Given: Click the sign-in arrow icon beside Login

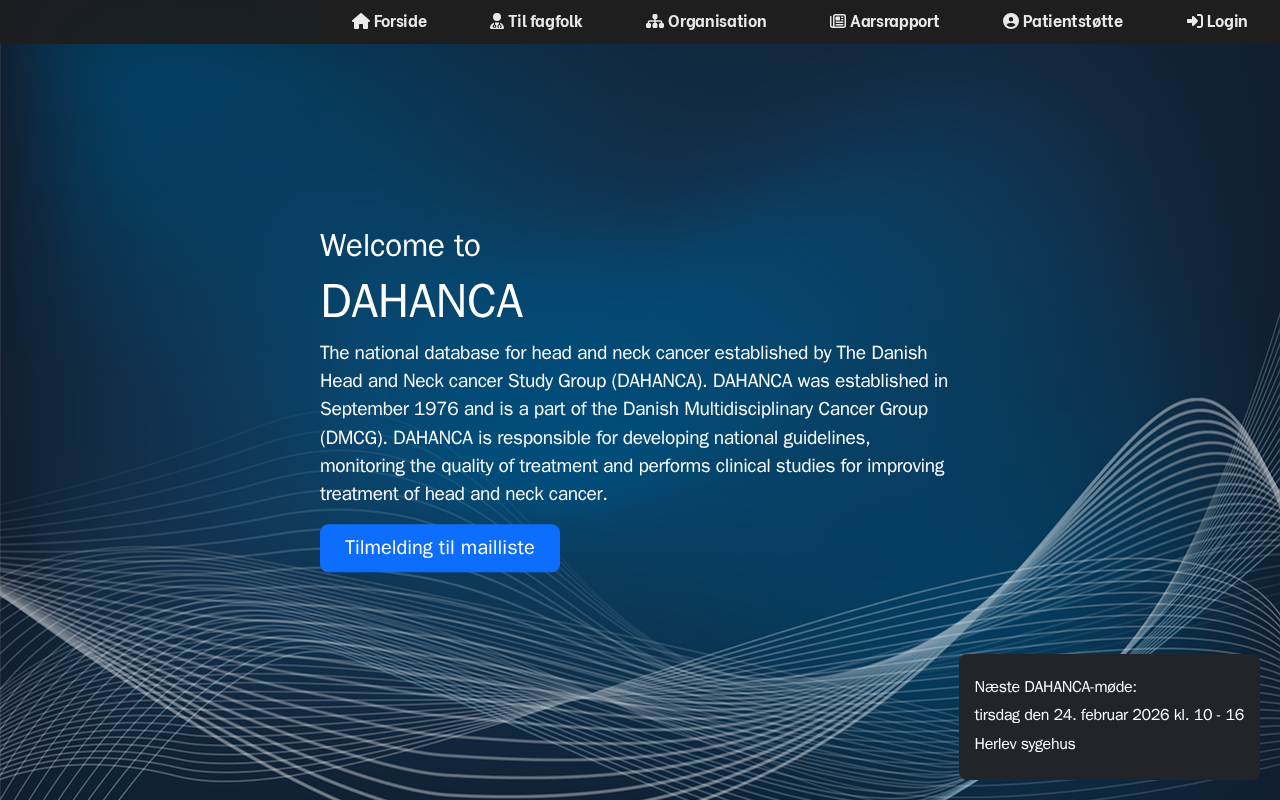Looking at the screenshot, I should point(1195,22).
